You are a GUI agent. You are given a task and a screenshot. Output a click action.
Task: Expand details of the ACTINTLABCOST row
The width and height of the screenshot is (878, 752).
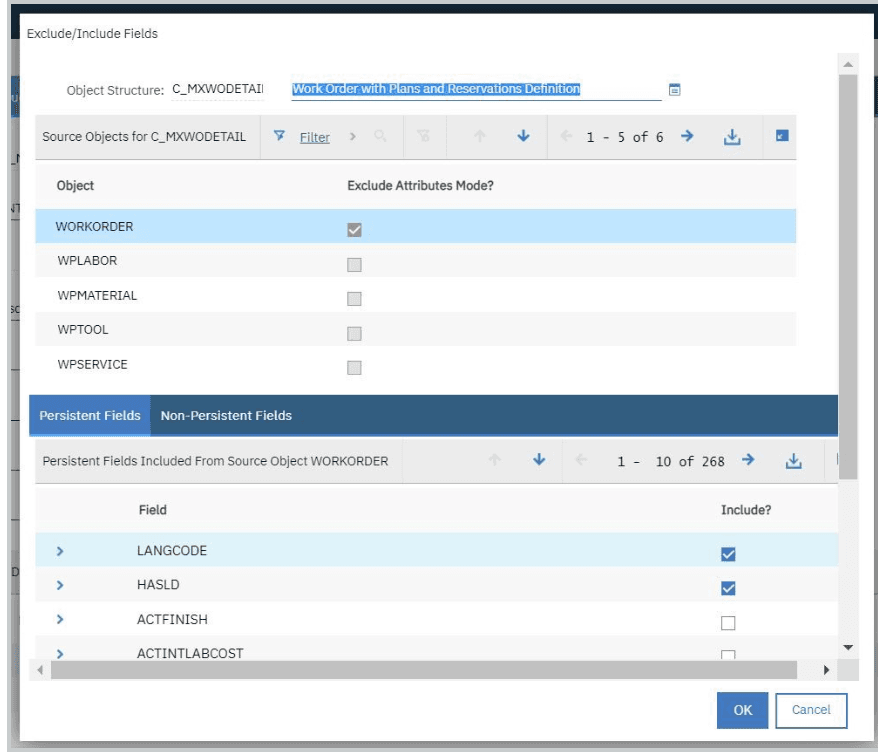click(x=60, y=653)
